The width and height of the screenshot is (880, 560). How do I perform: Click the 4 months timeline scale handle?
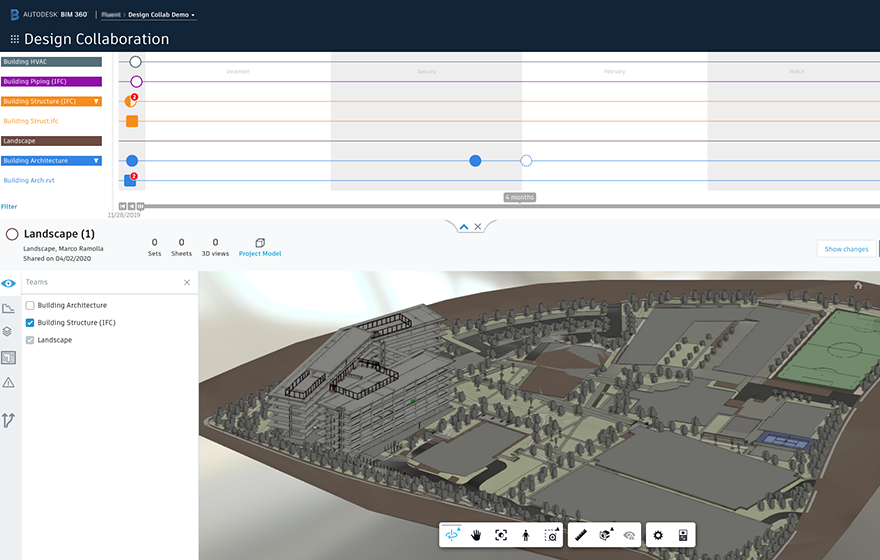point(520,198)
